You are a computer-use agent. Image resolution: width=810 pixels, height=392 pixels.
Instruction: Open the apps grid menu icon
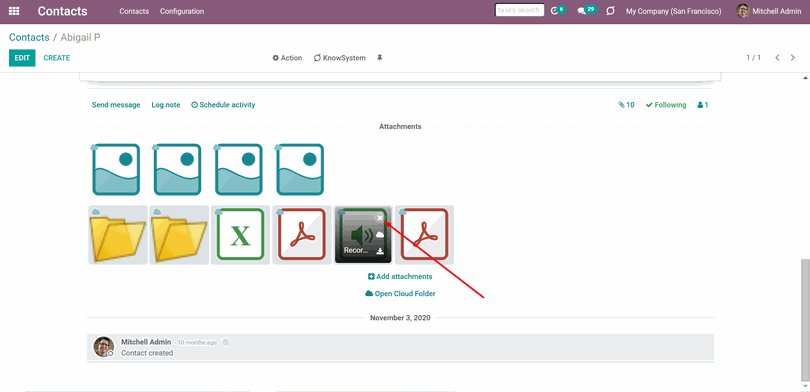[x=14, y=11]
